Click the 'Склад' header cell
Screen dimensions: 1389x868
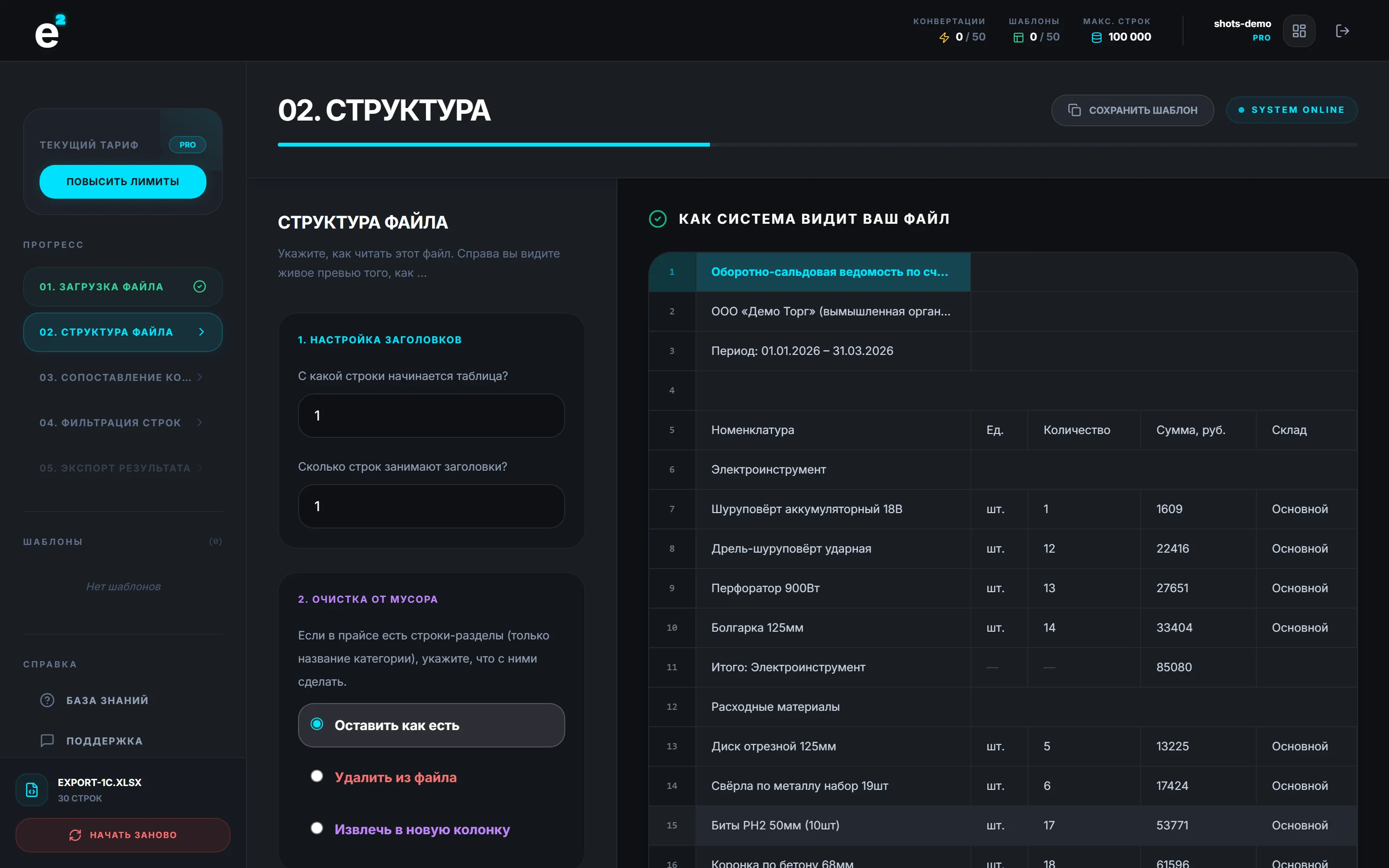tap(1306, 430)
